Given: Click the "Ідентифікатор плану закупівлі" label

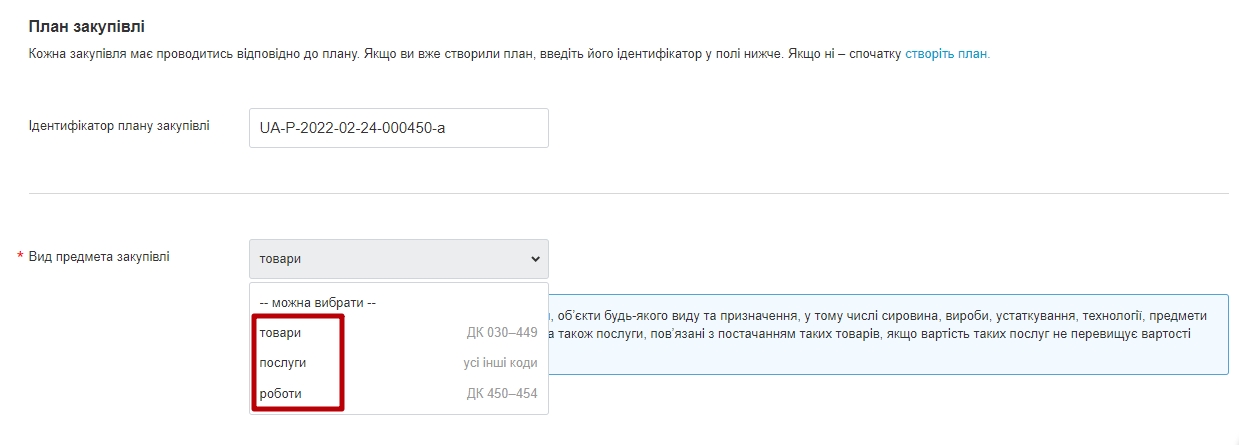Looking at the screenshot, I should pyautogui.click(x=119, y=126).
